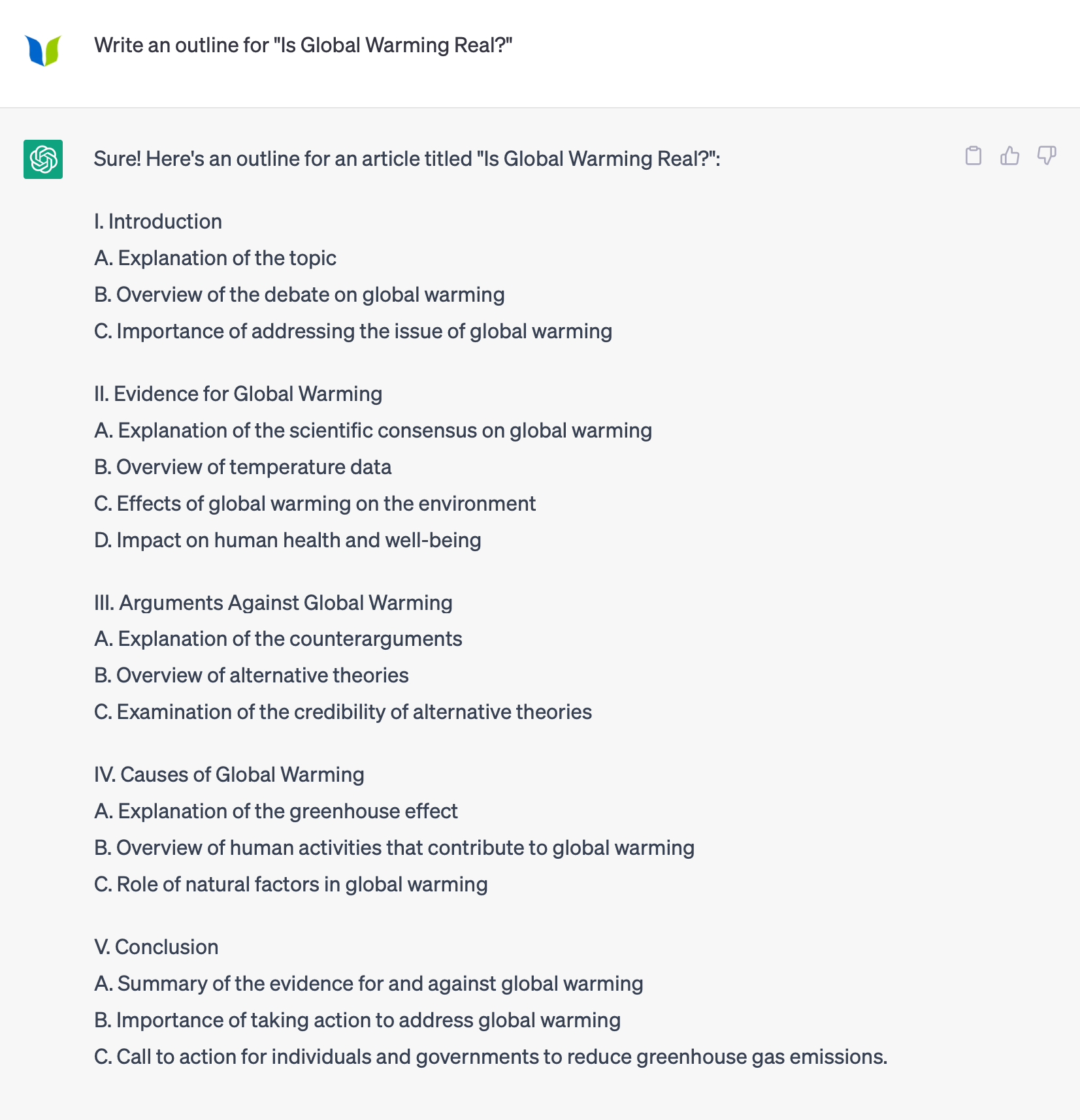Click "II. Evidence for Global Warming" heading
Viewport: 1080px width, 1120px height.
click(238, 394)
